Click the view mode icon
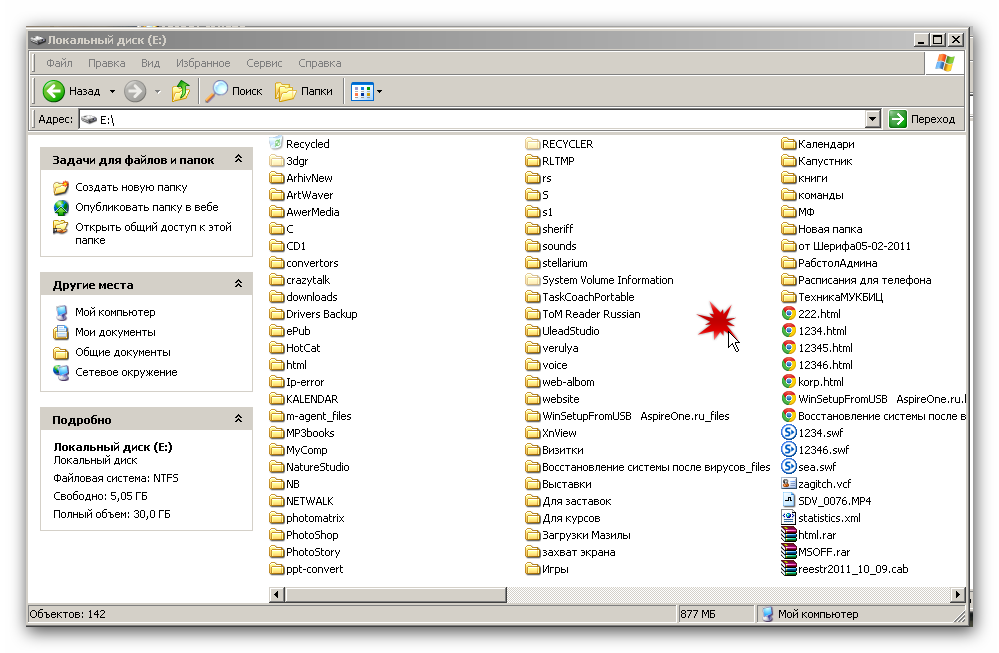Screen dimensions: 999x653 pyautogui.click(x=362, y=92)
